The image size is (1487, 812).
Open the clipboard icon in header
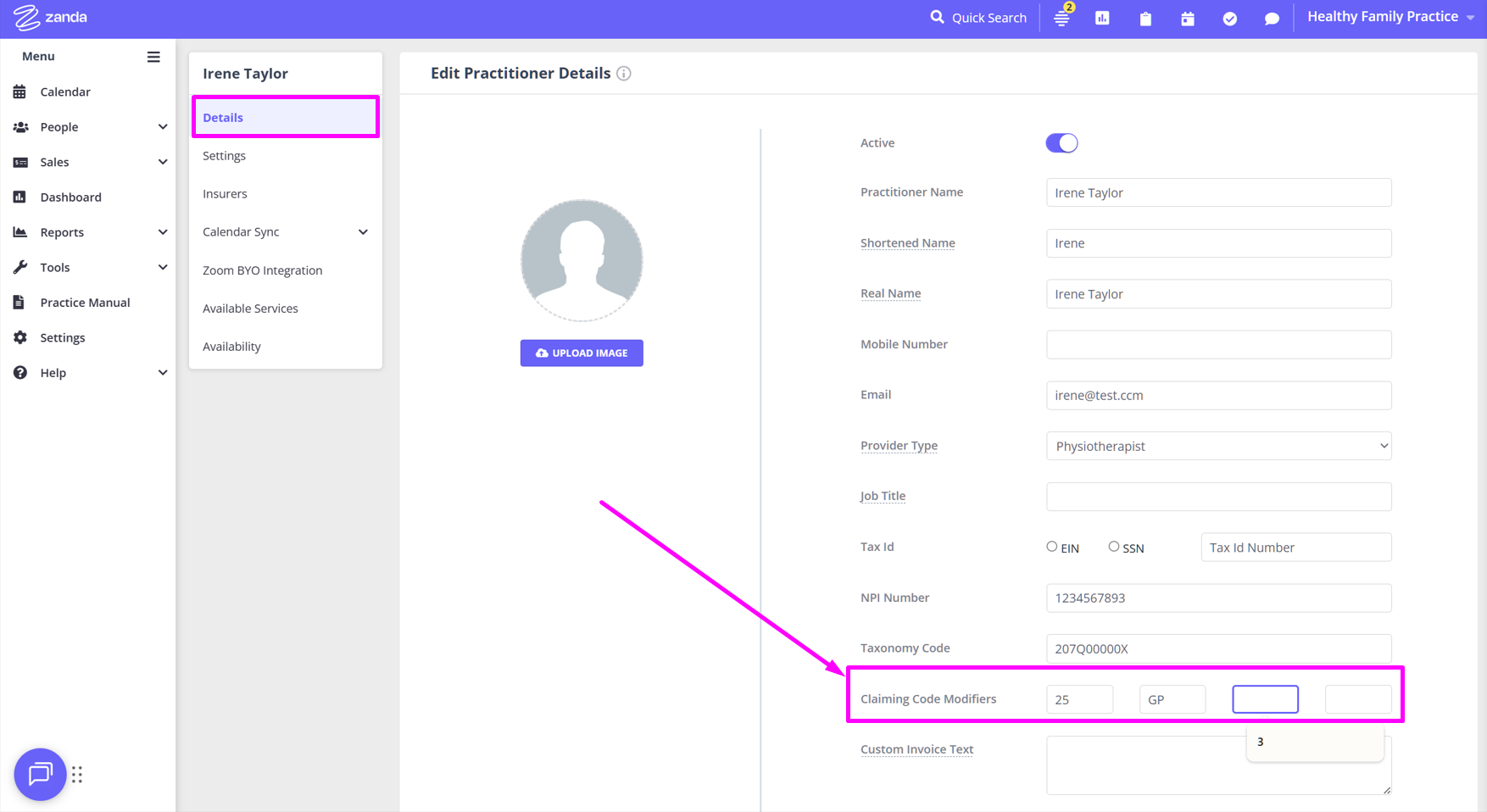(1145, 18)
